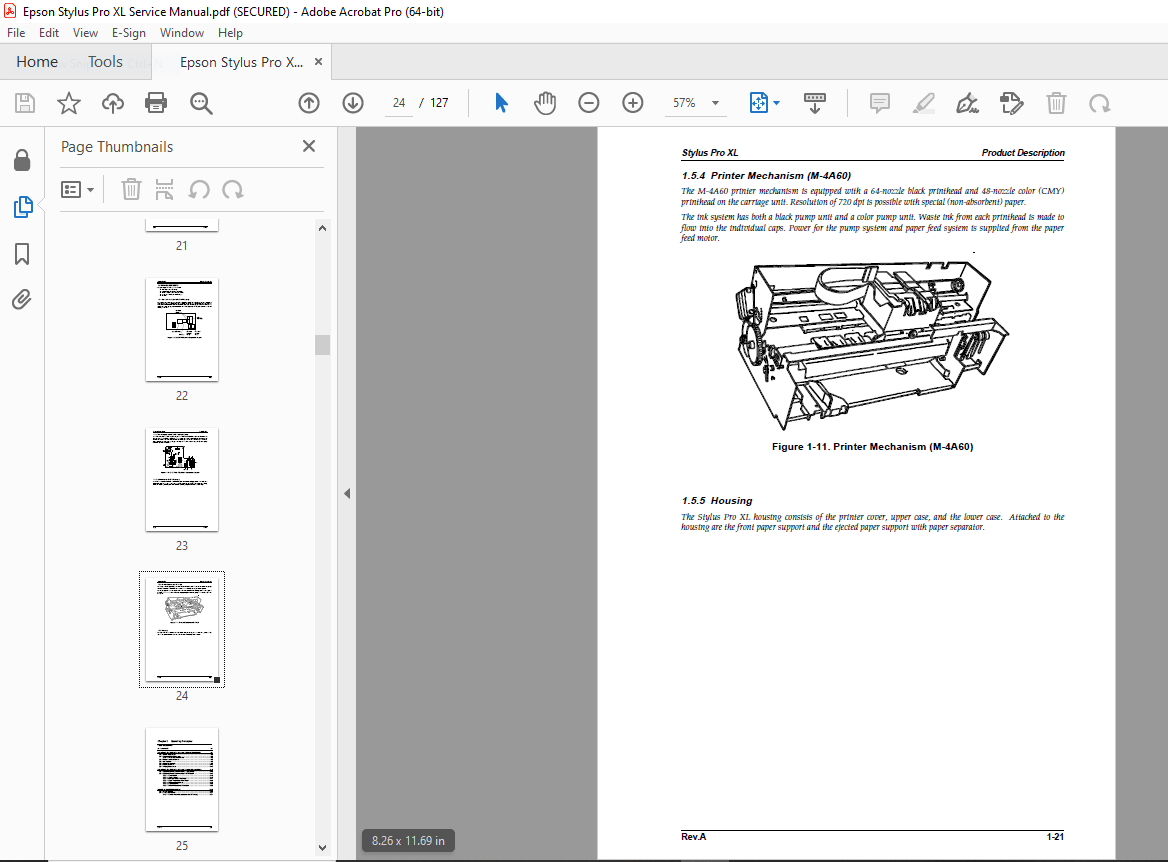Click the Print icon
The height and width of the screenshot is (862, 1168).
(x=156, y=103)
